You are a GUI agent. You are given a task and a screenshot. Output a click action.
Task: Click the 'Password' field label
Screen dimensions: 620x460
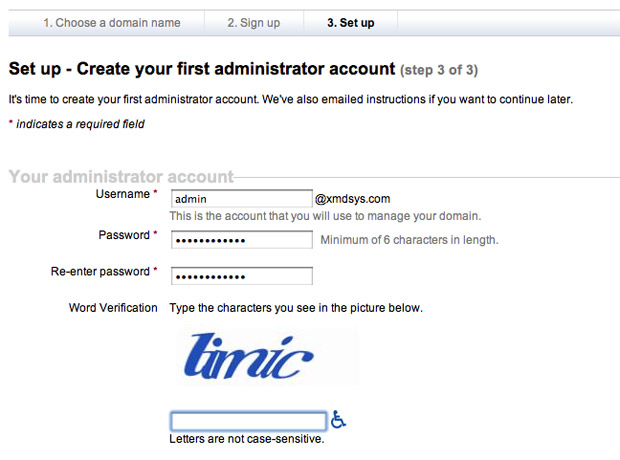tap(123, 235)
